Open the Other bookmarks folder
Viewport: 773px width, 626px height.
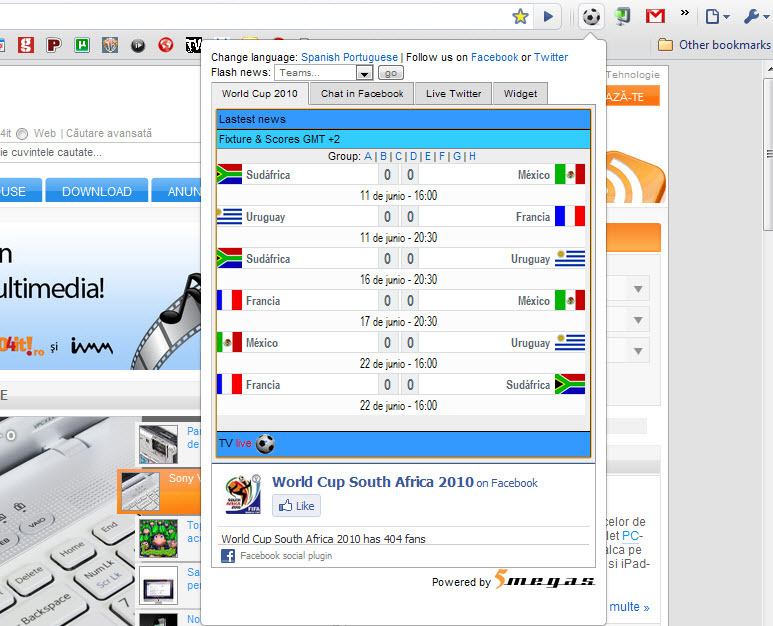(714, 45)
